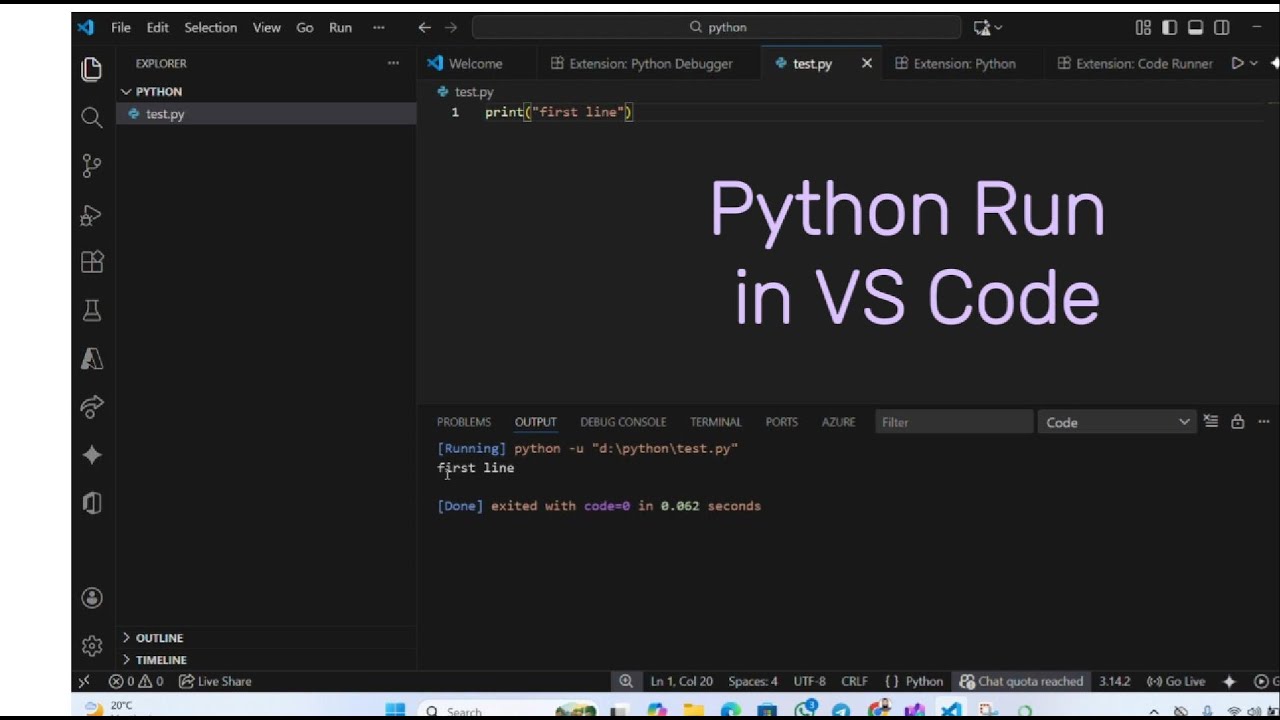Viewport: 1280px width, 720px height.
Task: Open the Go menu
Action: (305, 28)
